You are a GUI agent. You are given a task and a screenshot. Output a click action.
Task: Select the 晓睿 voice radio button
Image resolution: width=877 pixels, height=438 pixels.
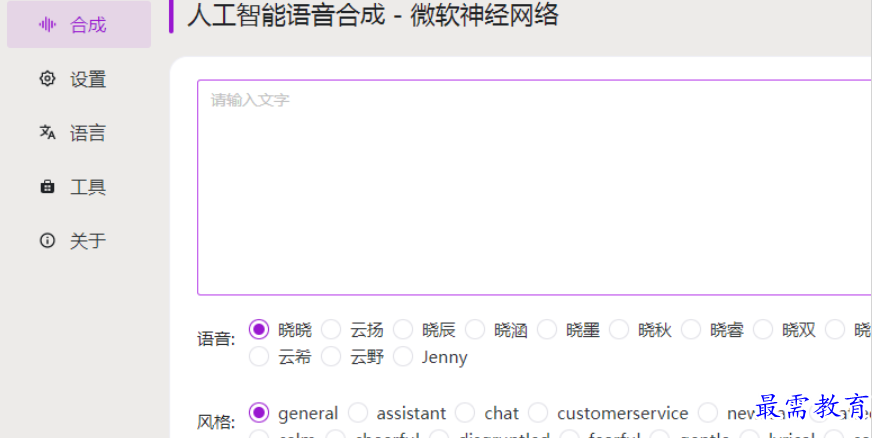691,329
